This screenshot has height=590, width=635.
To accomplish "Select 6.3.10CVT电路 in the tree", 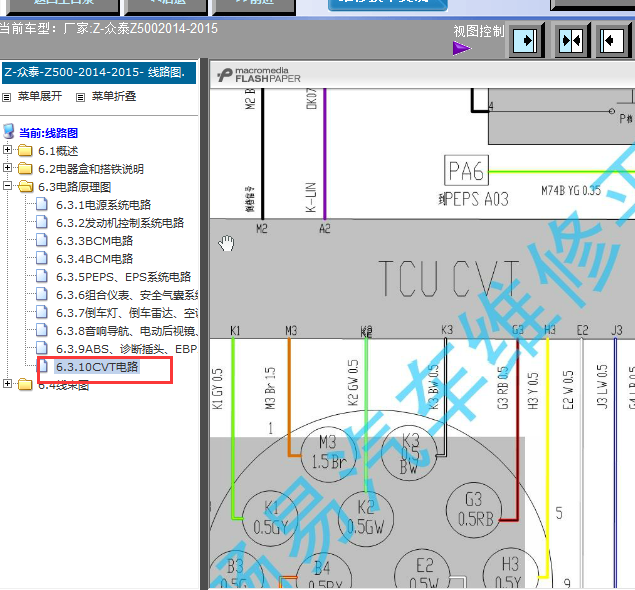I will click(x=97, y=367).
